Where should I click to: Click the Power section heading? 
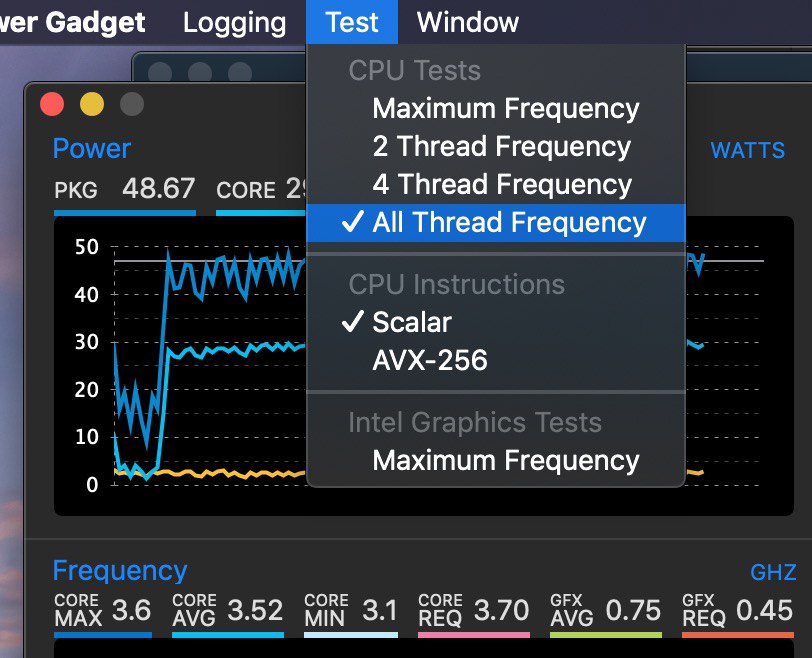click(92, 149)
